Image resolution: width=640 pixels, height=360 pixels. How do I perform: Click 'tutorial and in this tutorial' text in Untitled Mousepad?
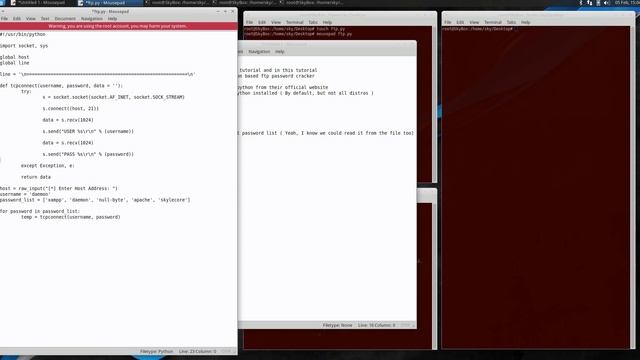[278, 70]
